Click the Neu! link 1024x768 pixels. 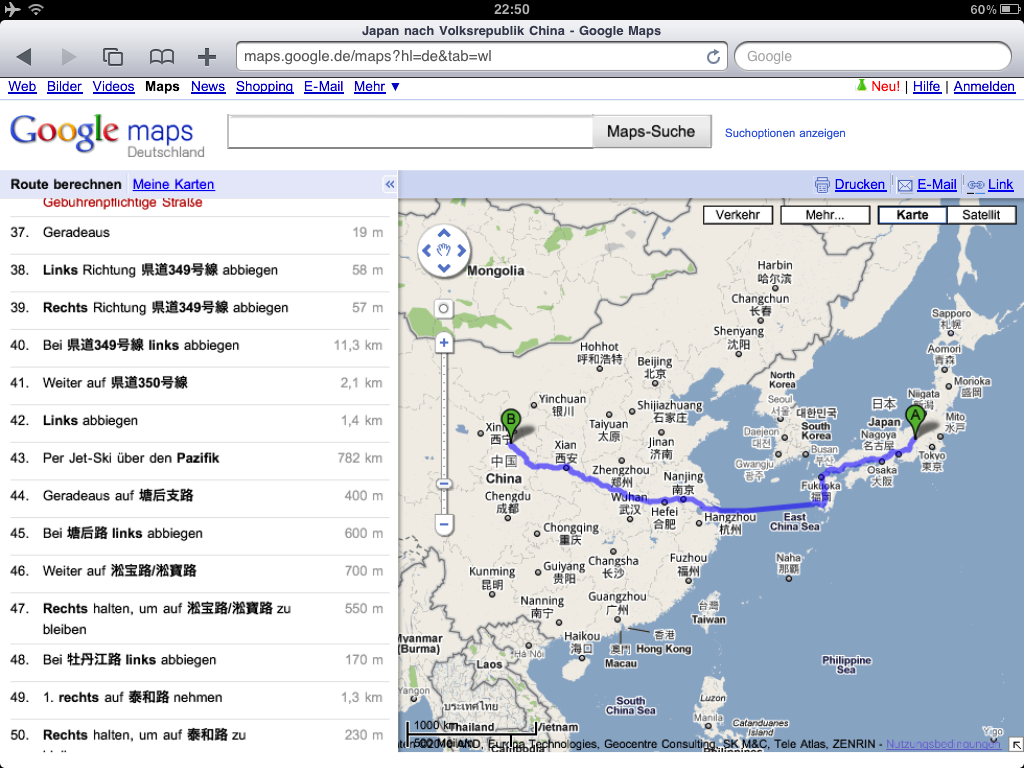click(886, 86)
